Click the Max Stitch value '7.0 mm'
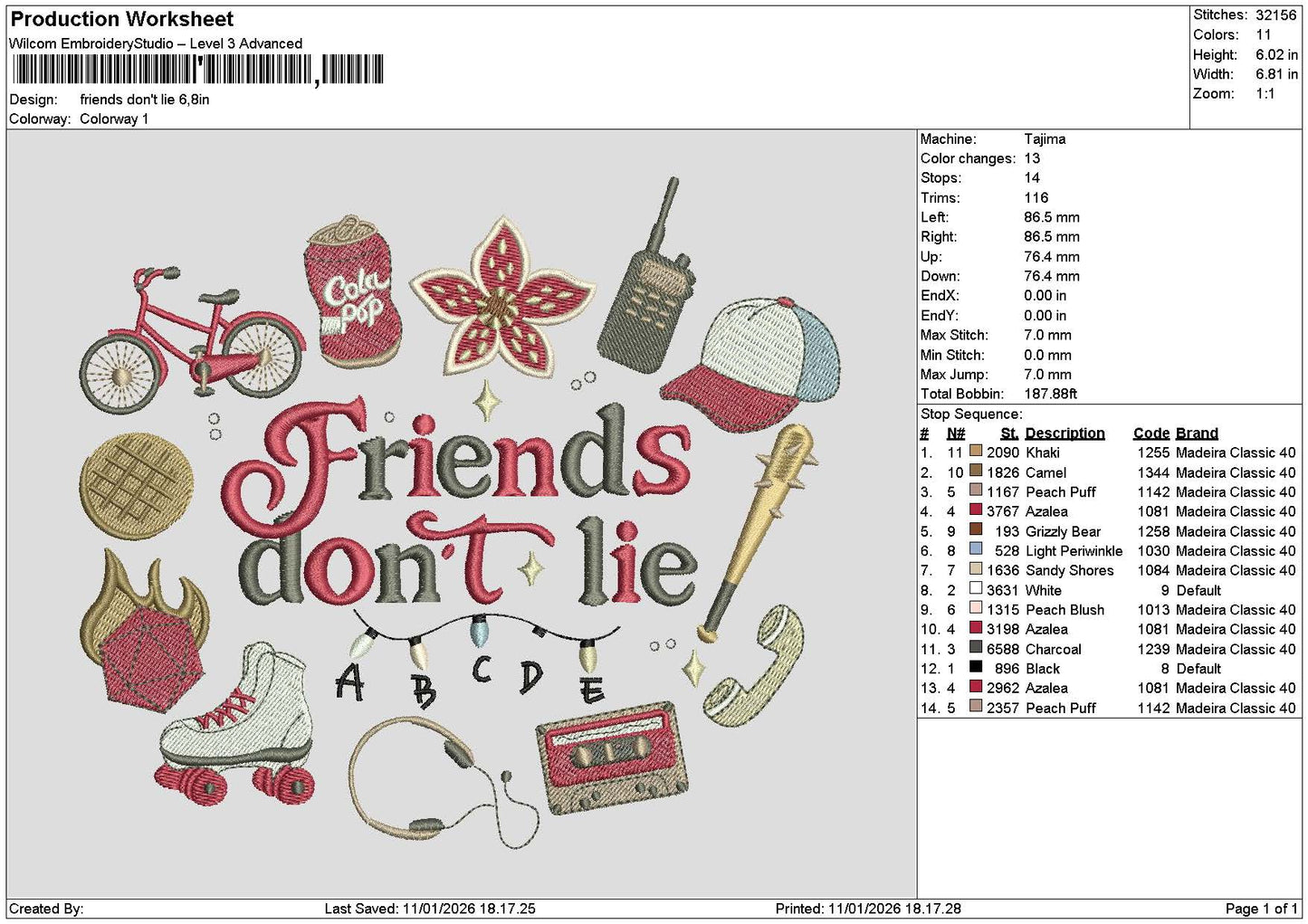The width and height of the screenshot is (1308, 924). point(1048,335)
